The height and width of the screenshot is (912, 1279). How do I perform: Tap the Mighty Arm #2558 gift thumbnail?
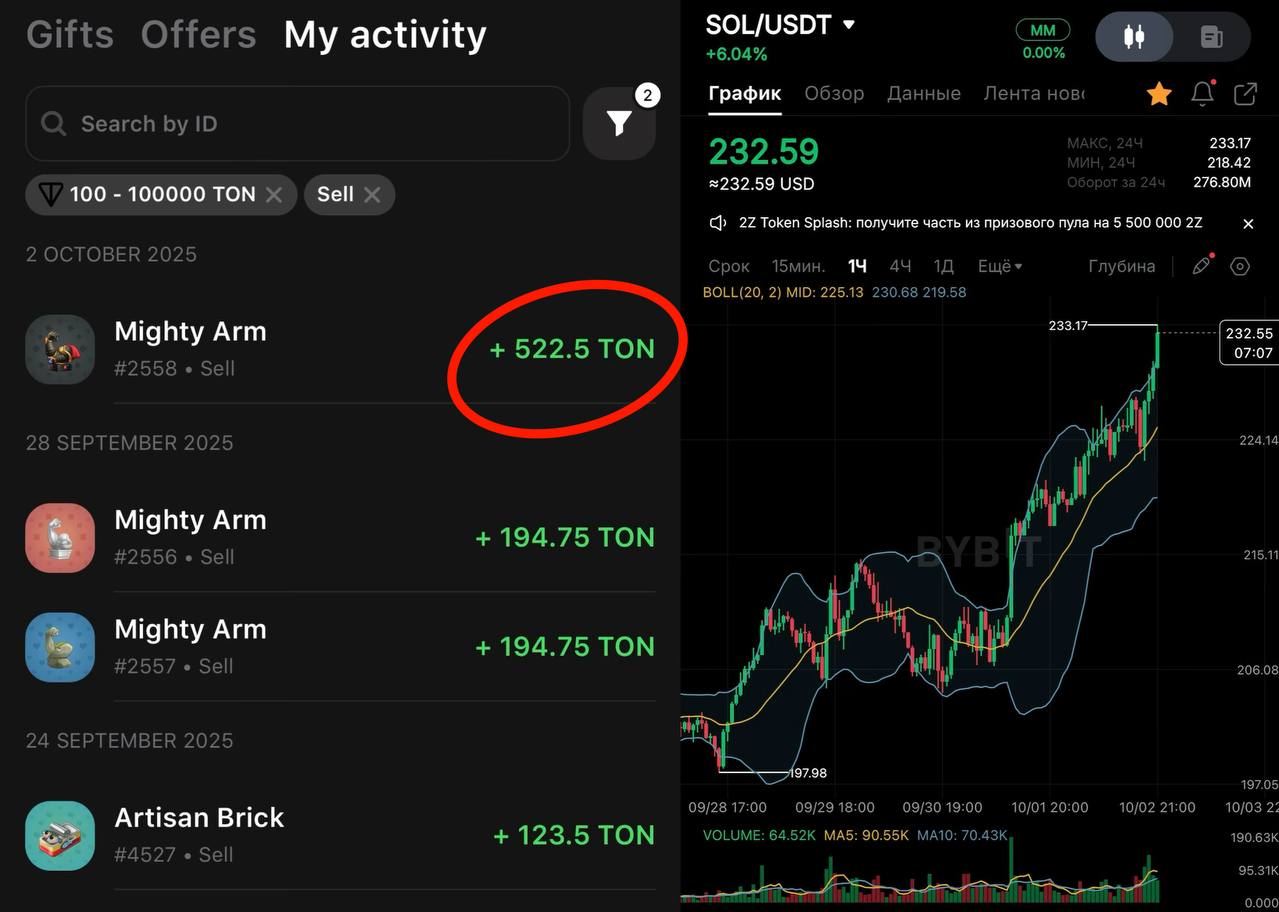60,349
